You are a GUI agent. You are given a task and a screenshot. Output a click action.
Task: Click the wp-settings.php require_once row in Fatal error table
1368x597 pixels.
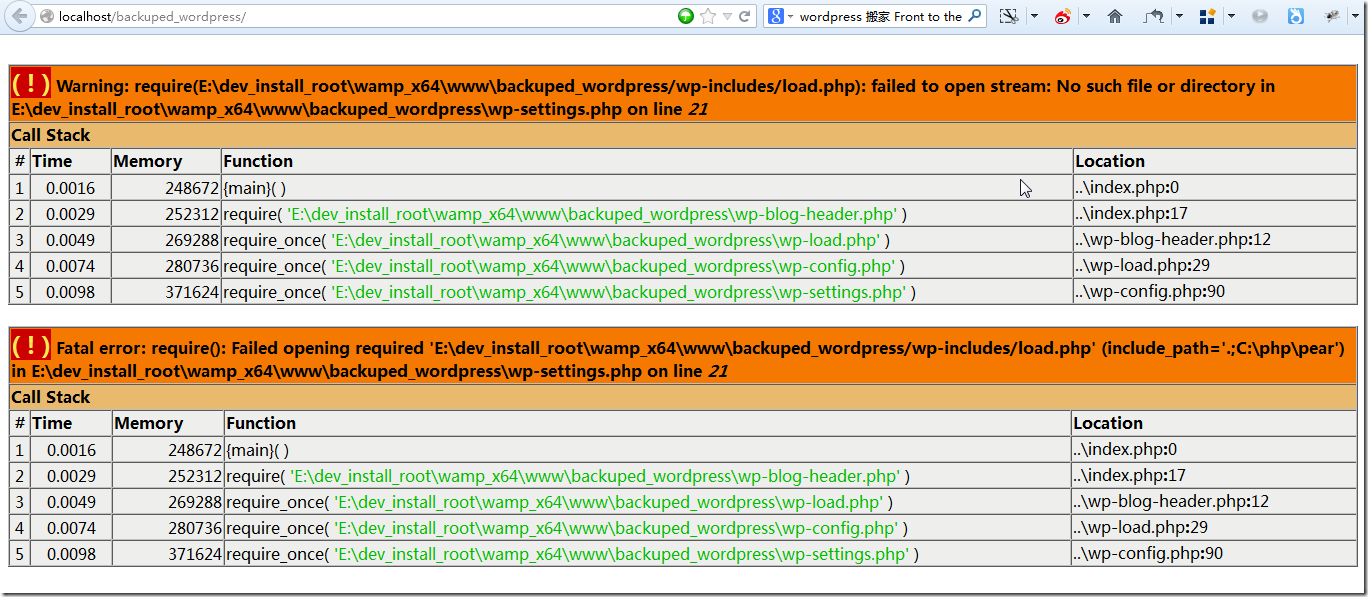pyautogui.click(x=572, y=554)
